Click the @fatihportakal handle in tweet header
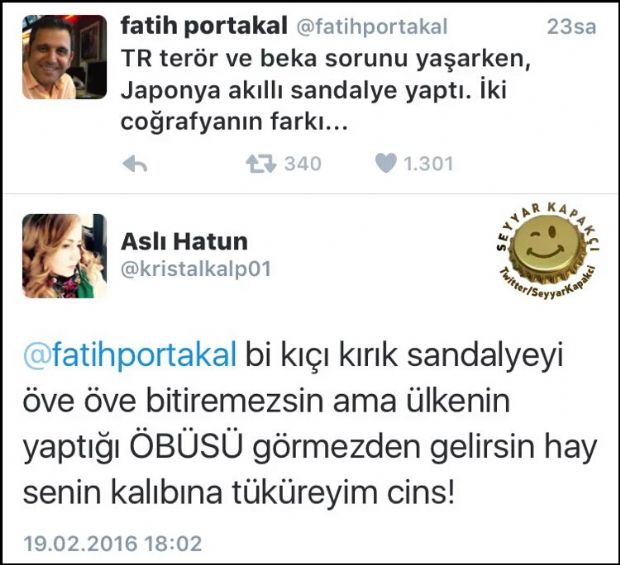Viewport: 620px width, 565px height. (x=372, y=27)
